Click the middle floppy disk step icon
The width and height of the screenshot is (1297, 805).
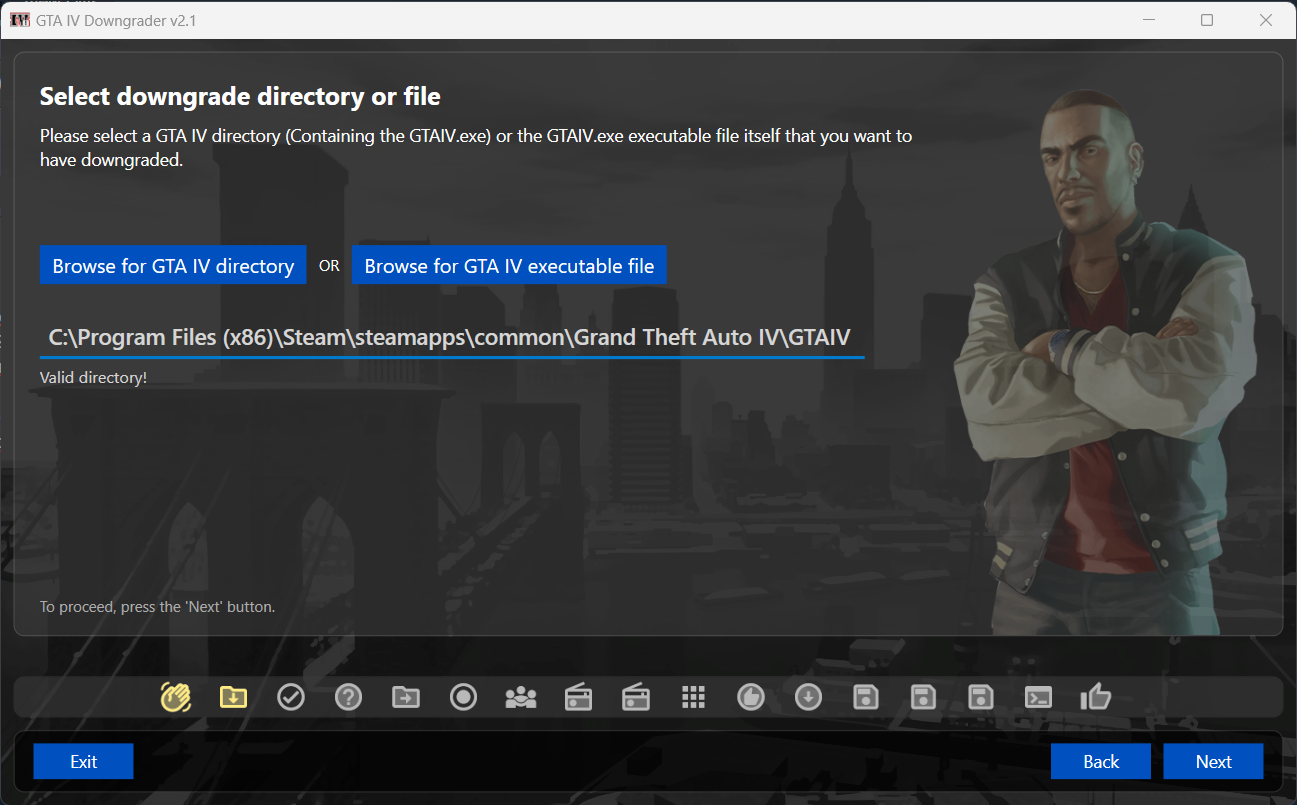[x=924, y=696]
